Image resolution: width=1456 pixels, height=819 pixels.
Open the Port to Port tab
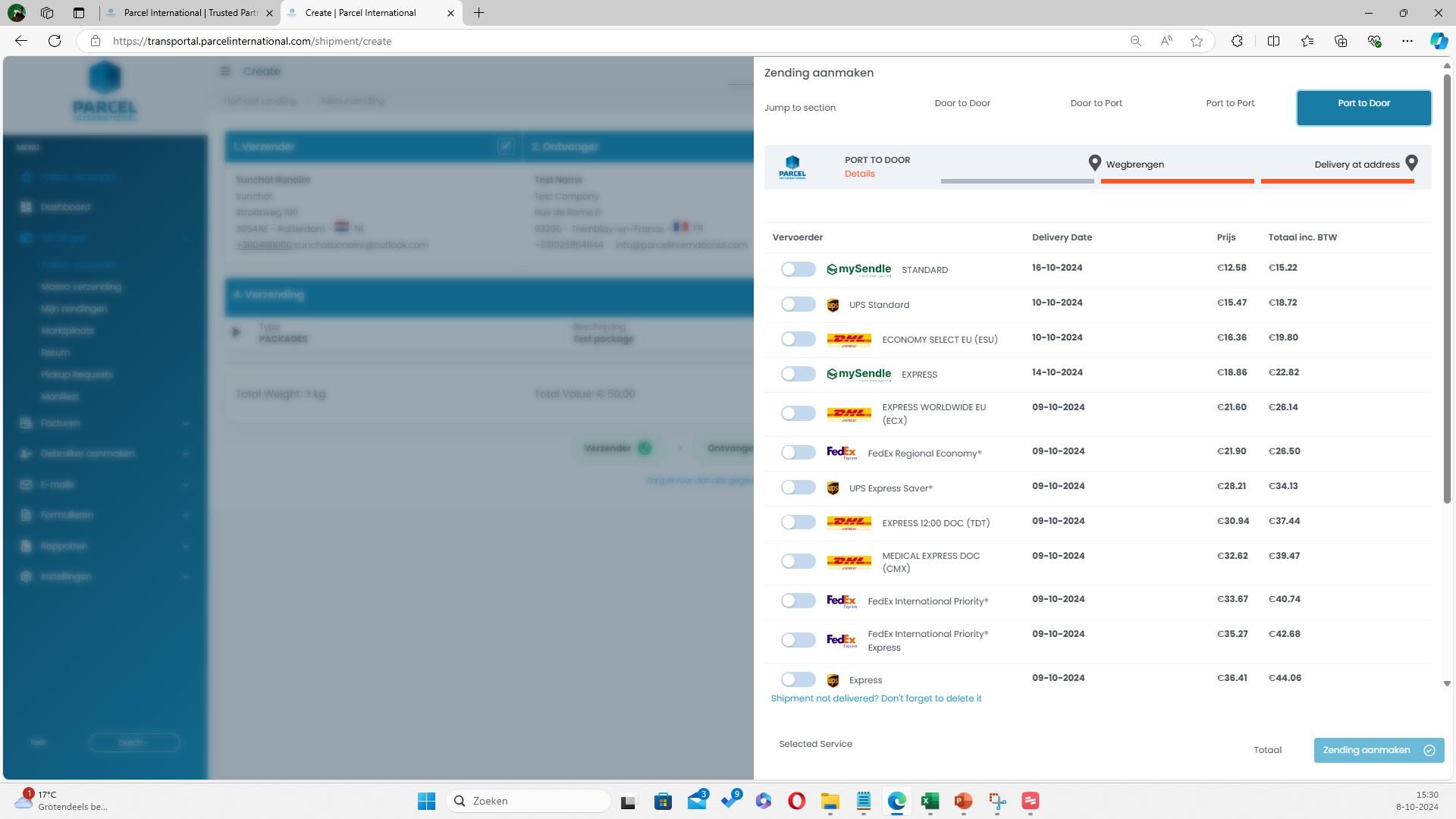[1229, 103]
